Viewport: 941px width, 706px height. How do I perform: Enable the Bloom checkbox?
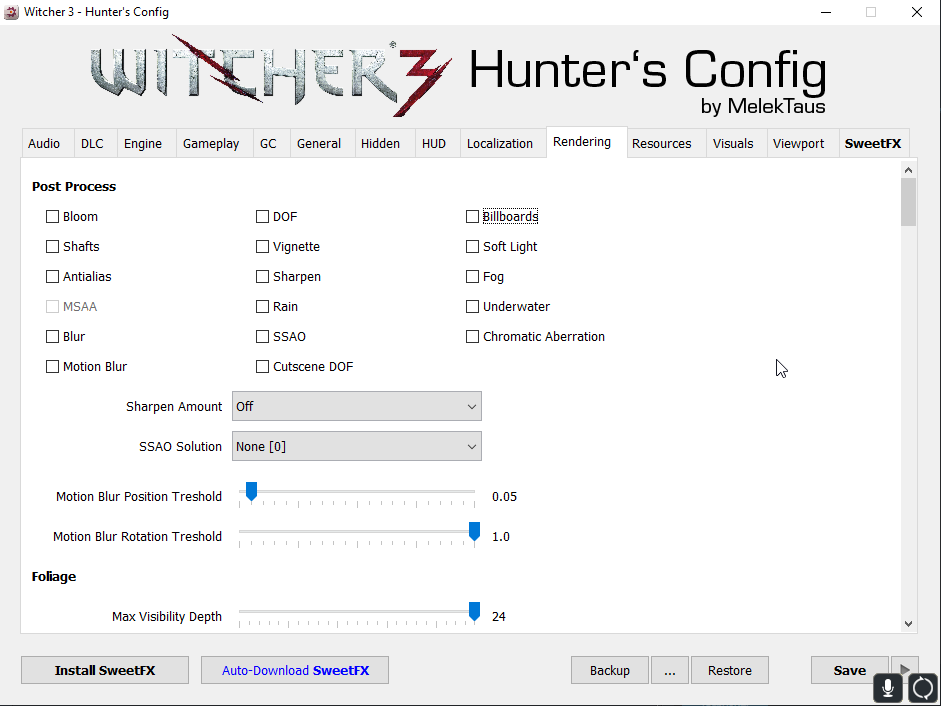pos(52,217)
